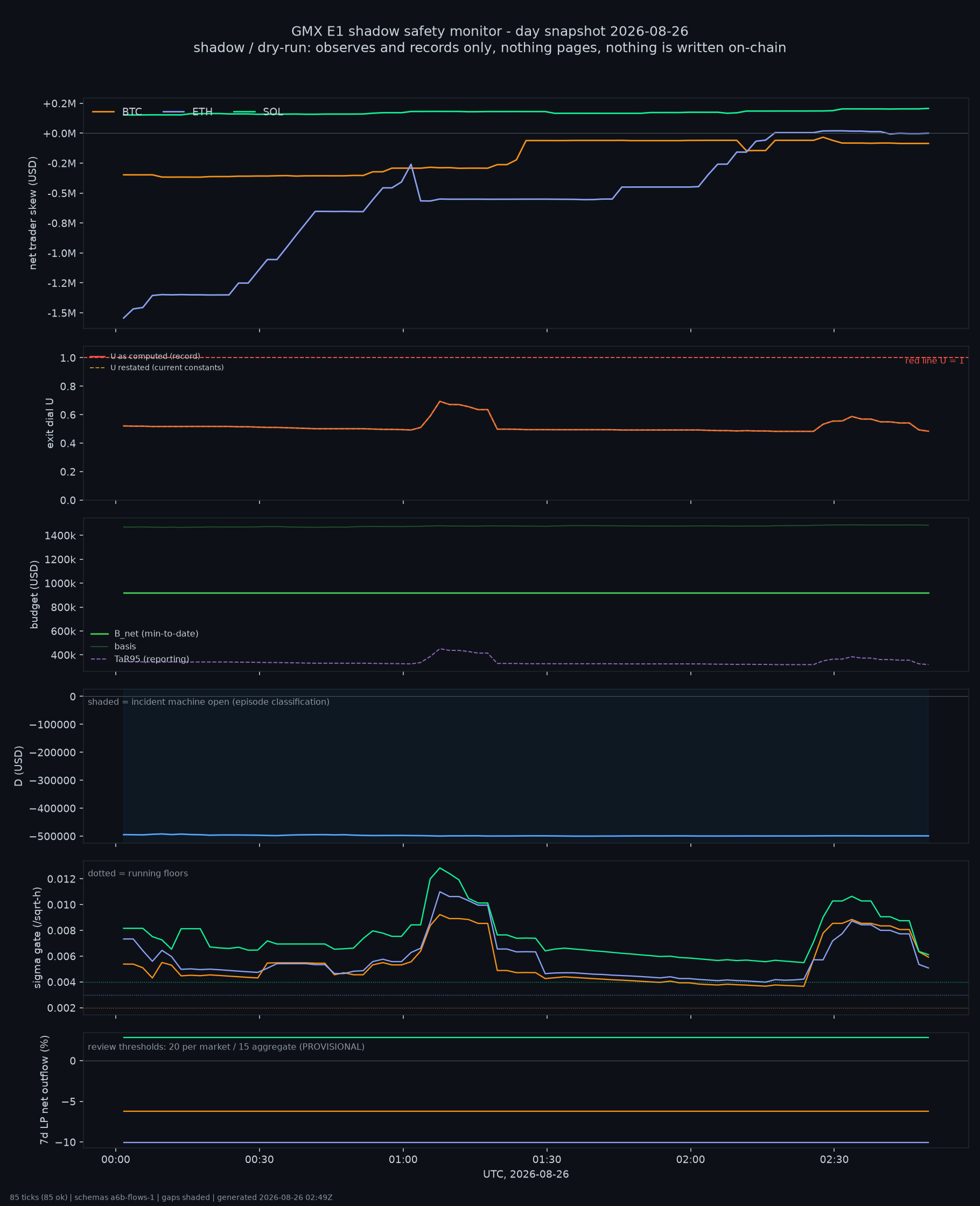The height and width of the screenshot is (1206, 980).
Task: Select the SOL legend label
Action: 272,112
